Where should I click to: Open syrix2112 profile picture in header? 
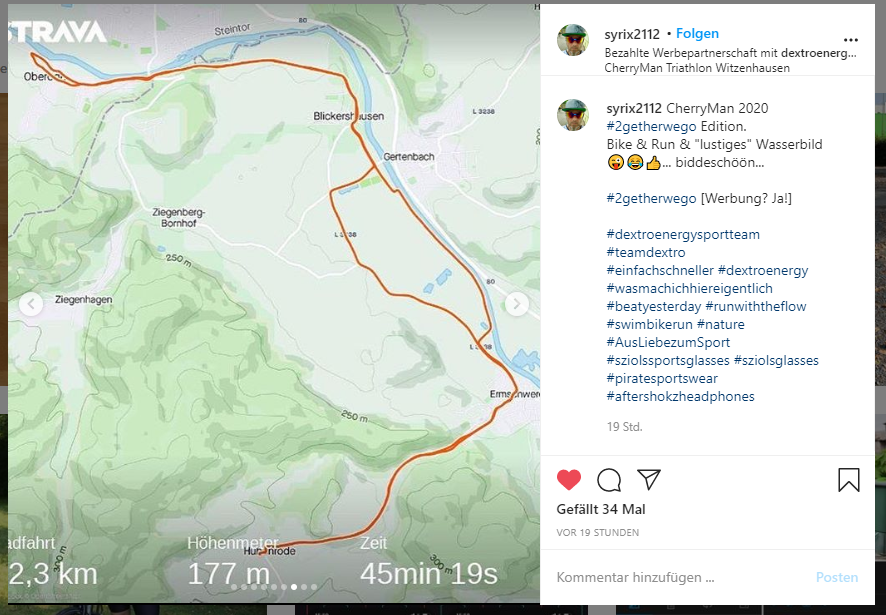pyautogui.click(x=573, y=40)
